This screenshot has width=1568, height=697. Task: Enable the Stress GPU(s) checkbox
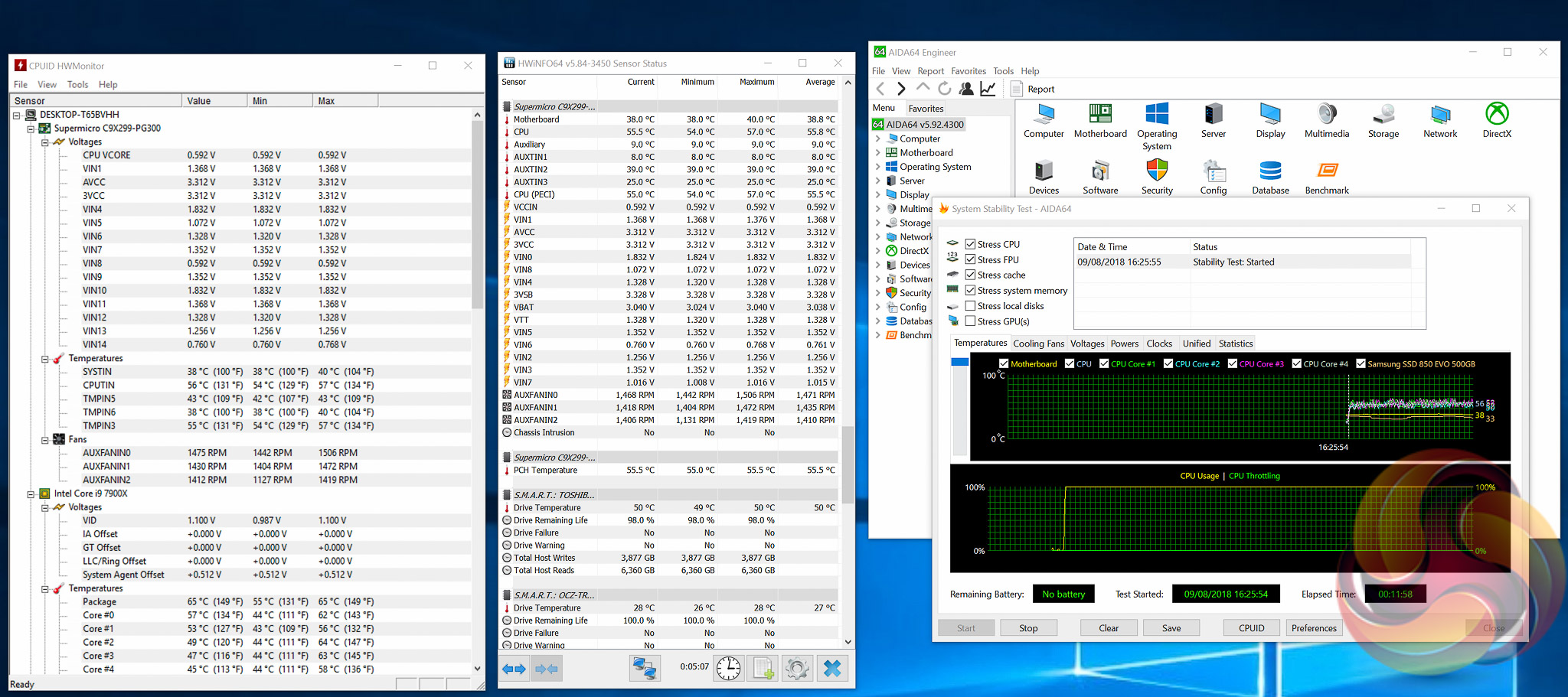[970, 321]
